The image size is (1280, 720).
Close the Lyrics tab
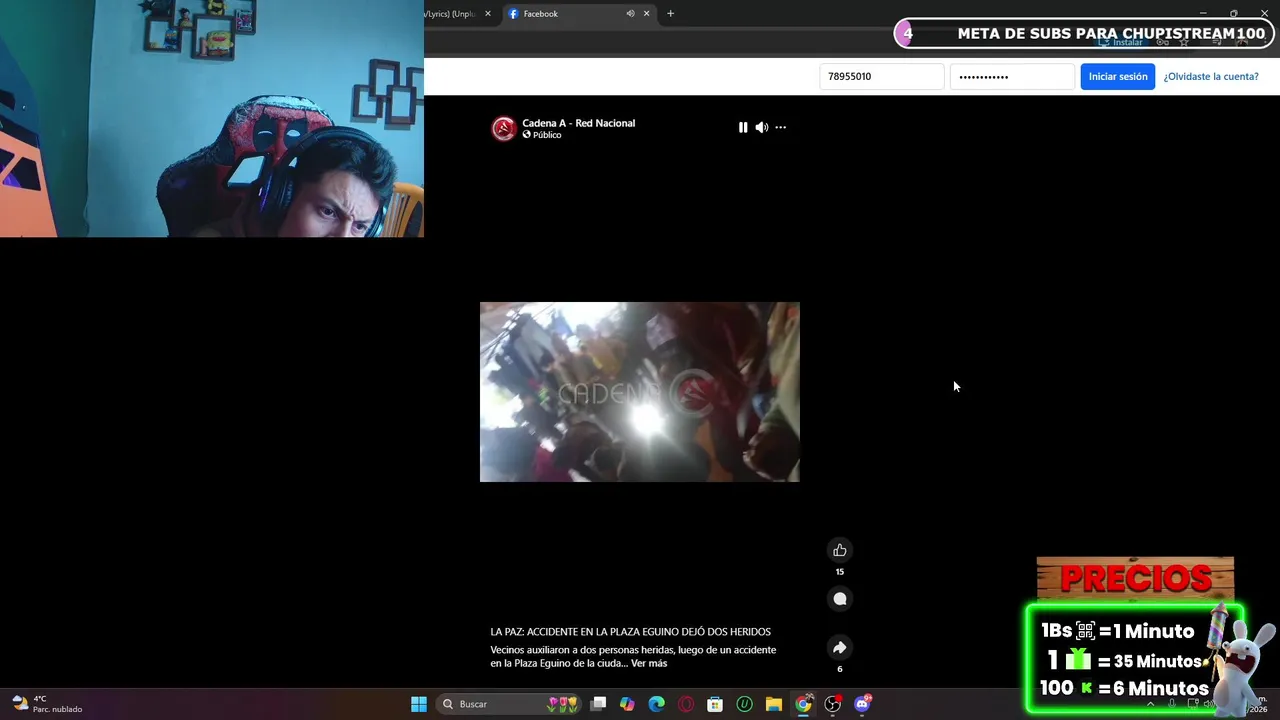(488, 14)
